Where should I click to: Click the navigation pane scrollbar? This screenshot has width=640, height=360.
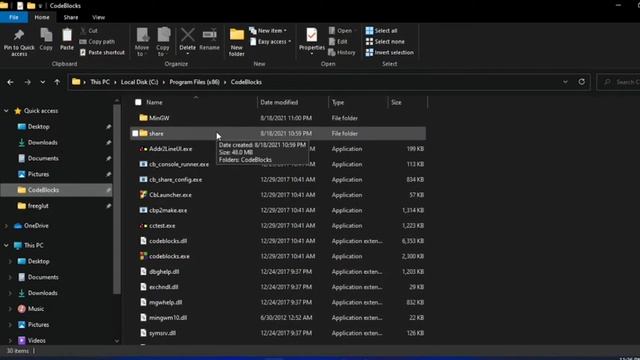pos(117,199)
